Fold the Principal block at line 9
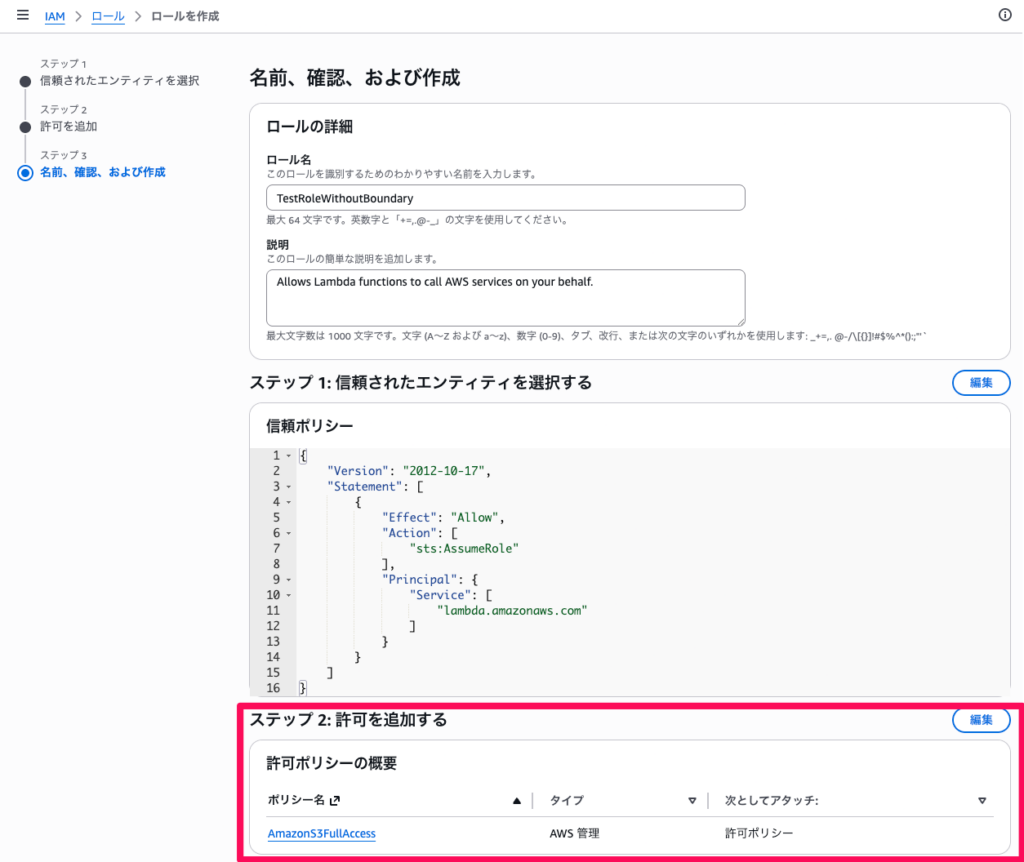Image resolution: width=1024 pixels, height=862 pixels. tap(288, 579)
